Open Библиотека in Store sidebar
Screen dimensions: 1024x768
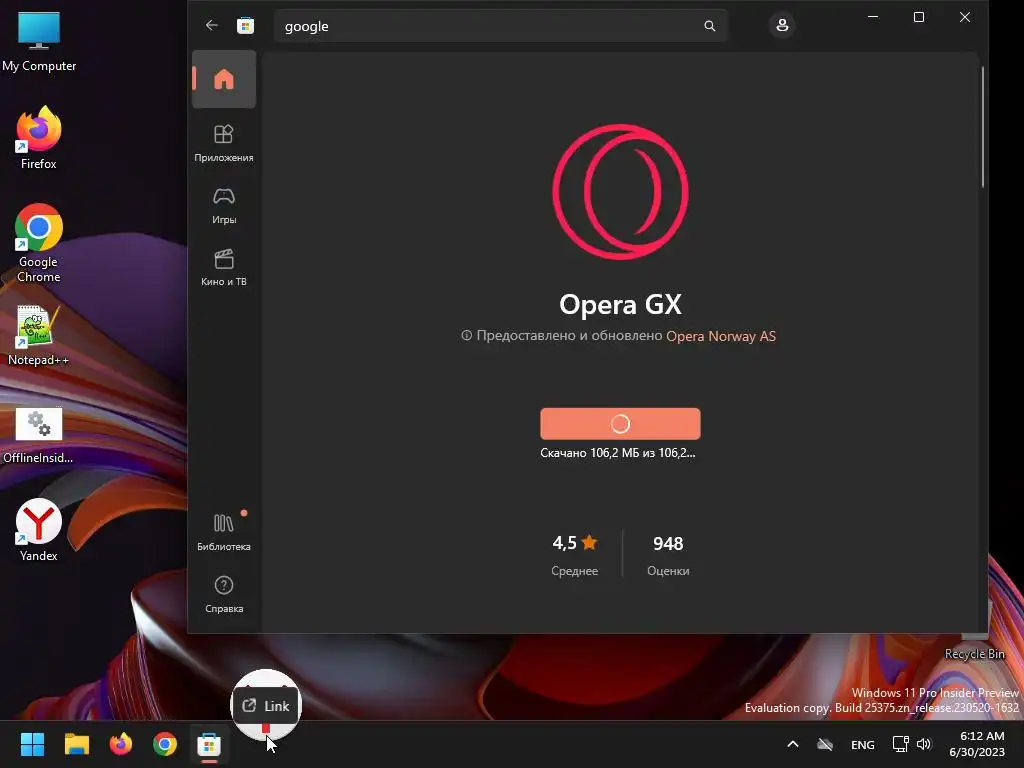click(224, 532)
